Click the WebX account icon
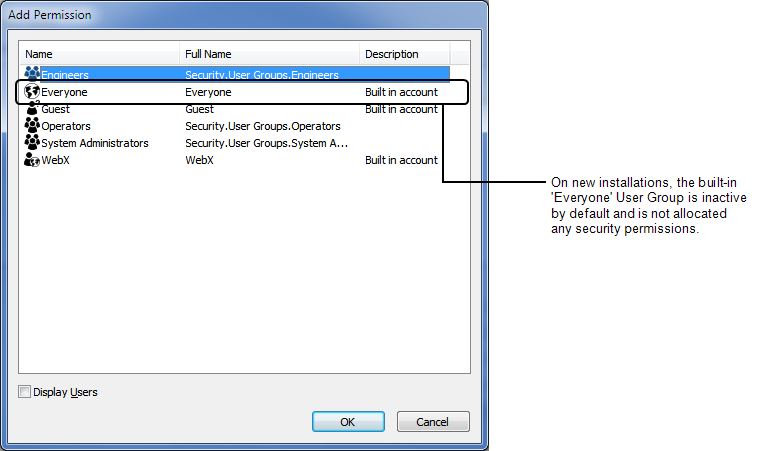Image resolution: width=760 pixels, height=451 pixels. pos(32,160)
